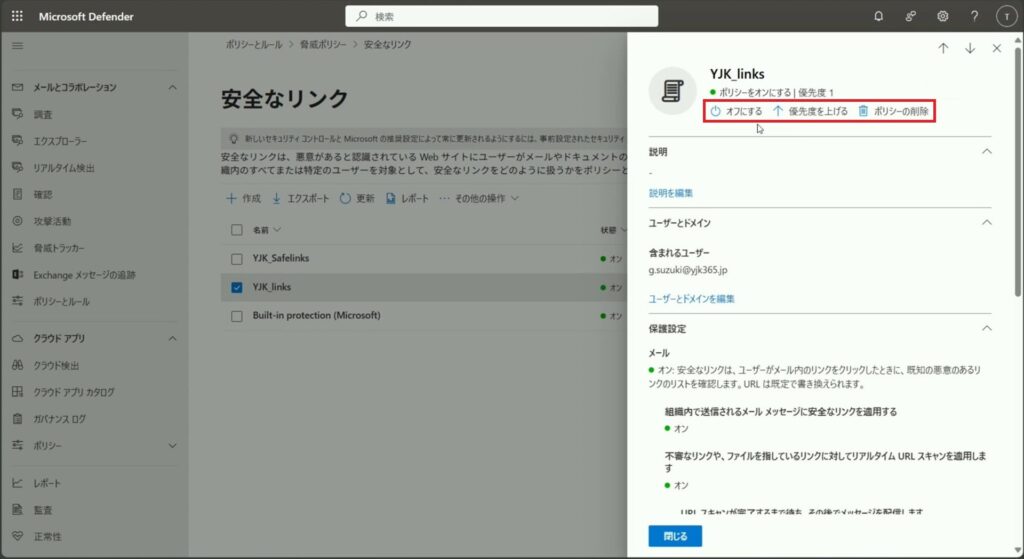
Task: Go to next item with down arrow
Action: (970, 48)
